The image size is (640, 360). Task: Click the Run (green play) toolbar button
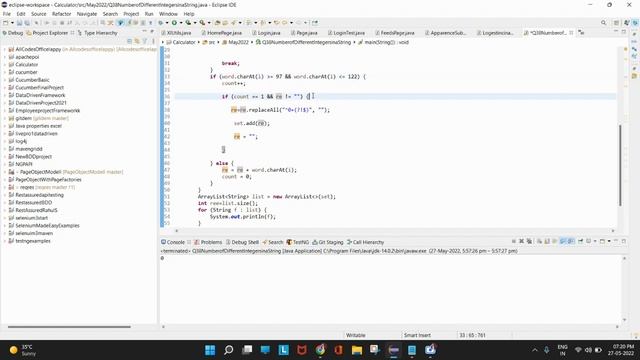point(174,23)
